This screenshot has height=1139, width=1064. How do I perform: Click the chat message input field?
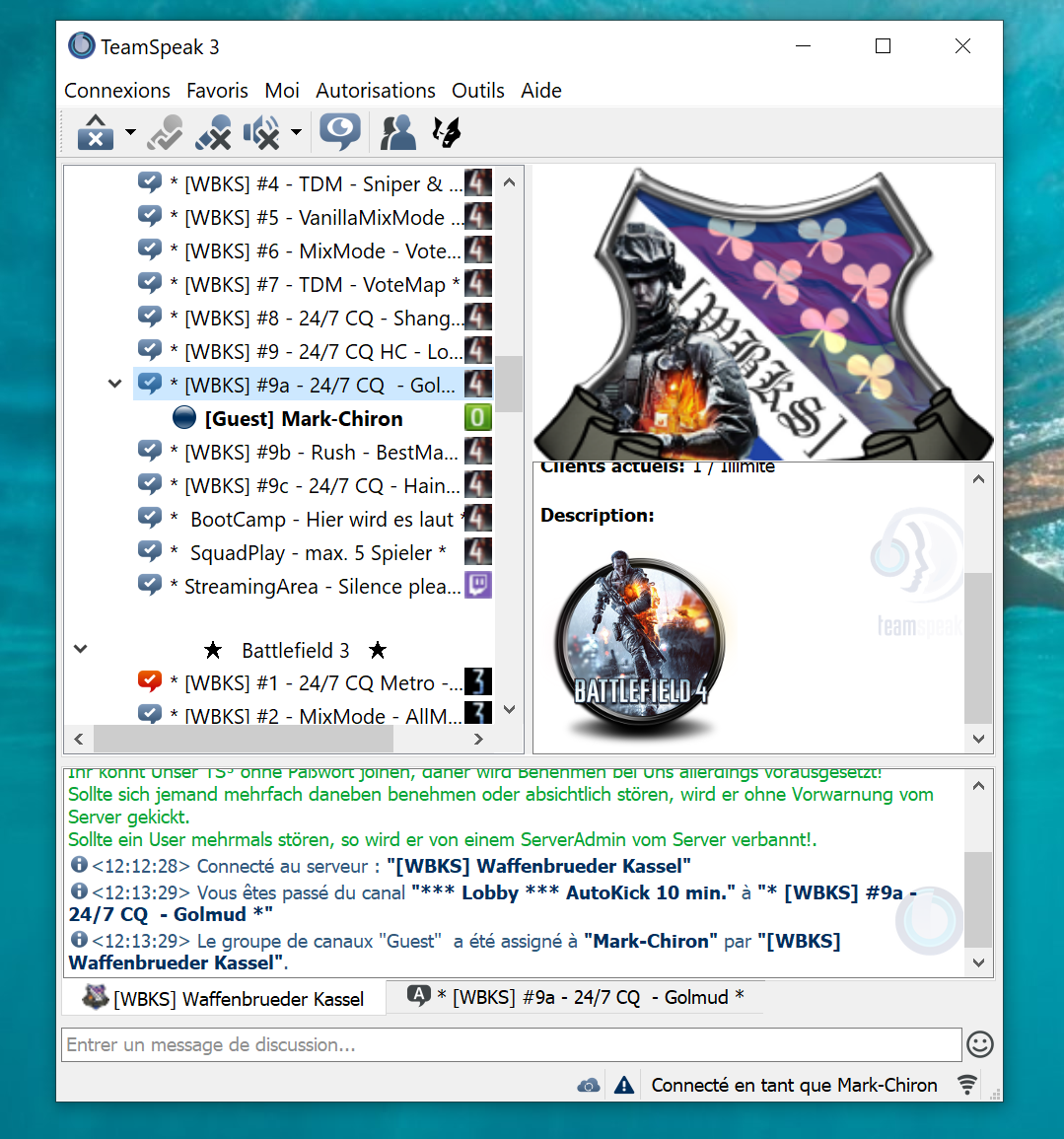[511, 1044]
